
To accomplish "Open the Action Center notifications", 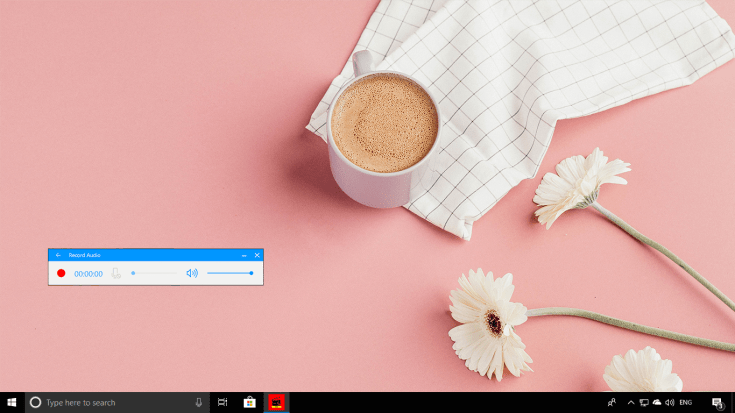I will click(x=717, y=402).
